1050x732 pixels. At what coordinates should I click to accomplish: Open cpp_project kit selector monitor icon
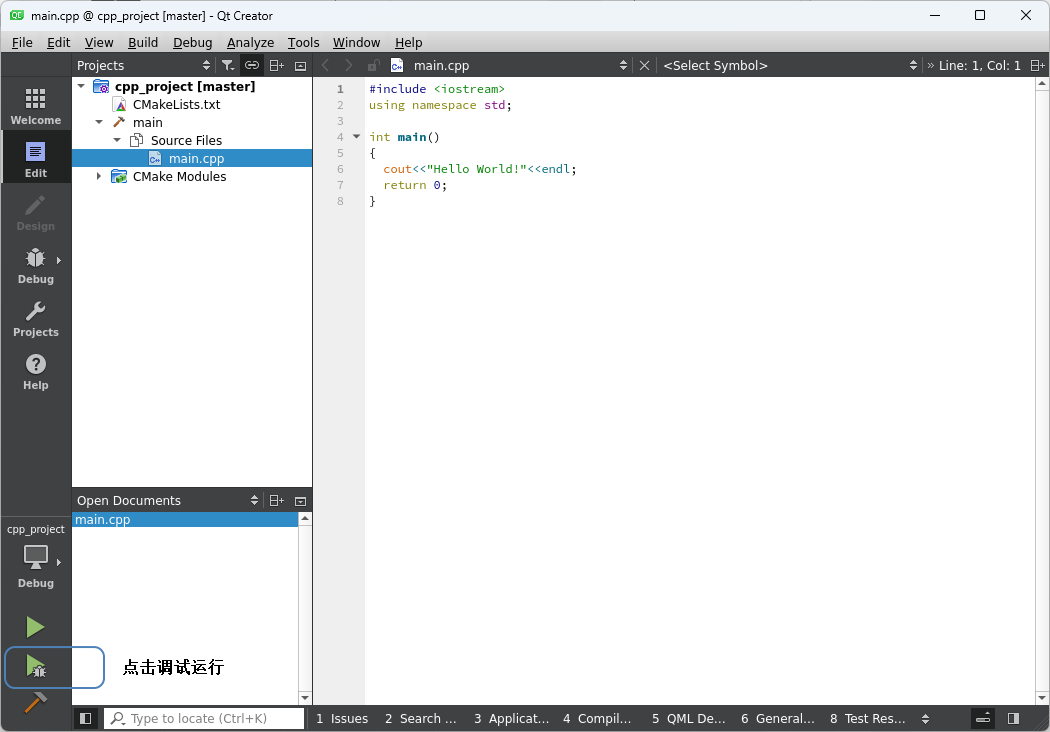(35, 559)
